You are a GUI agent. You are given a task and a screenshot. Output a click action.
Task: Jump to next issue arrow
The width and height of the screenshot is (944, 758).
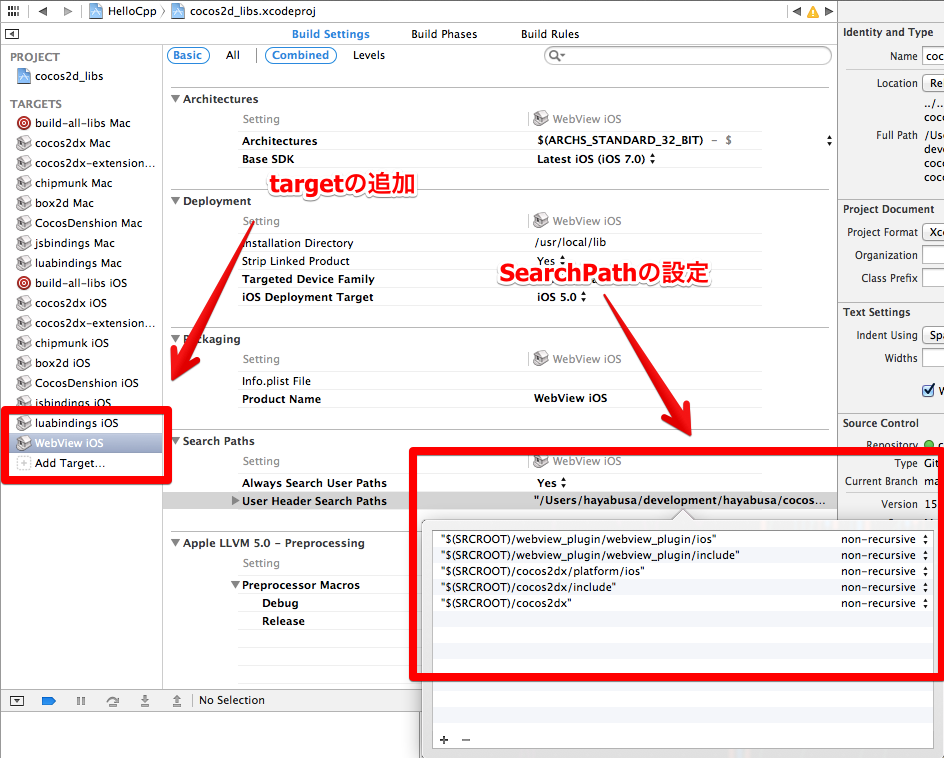point(829,11)
